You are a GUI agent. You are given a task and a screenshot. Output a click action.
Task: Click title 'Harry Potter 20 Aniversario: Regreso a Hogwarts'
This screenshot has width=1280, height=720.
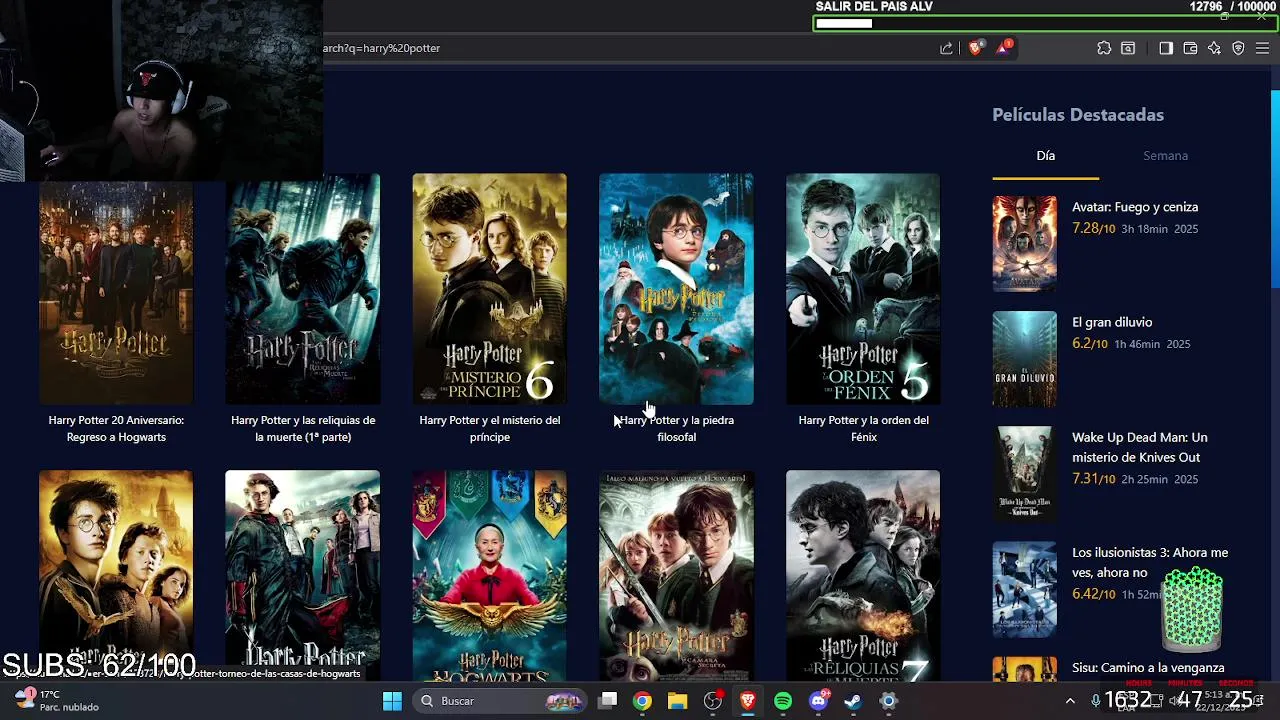pyautogui.click(x=116, y=429)
